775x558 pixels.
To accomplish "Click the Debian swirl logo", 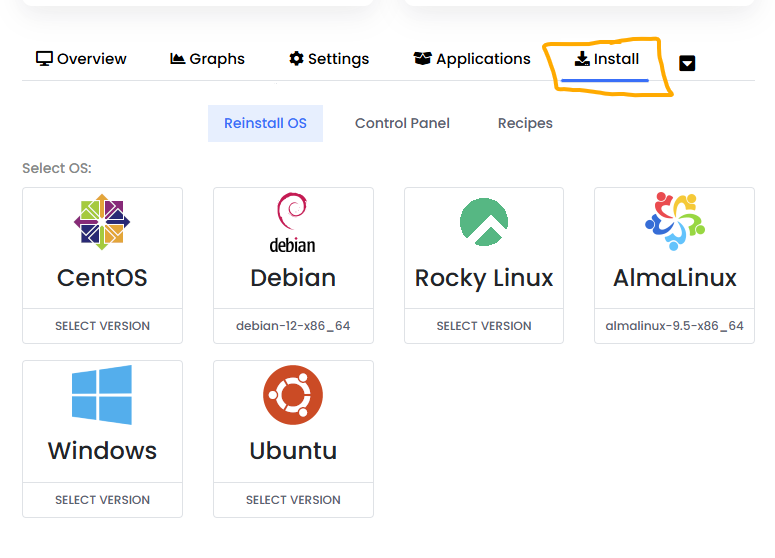I will tap(292, 222).
